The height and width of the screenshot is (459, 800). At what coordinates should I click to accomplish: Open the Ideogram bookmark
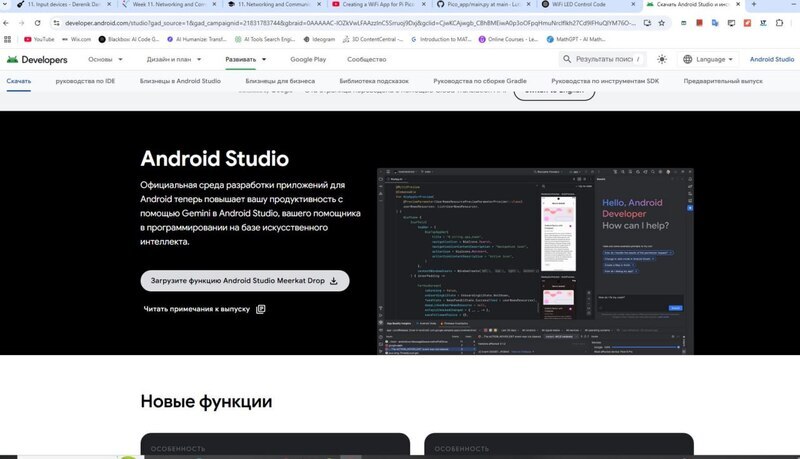(319, 39)
